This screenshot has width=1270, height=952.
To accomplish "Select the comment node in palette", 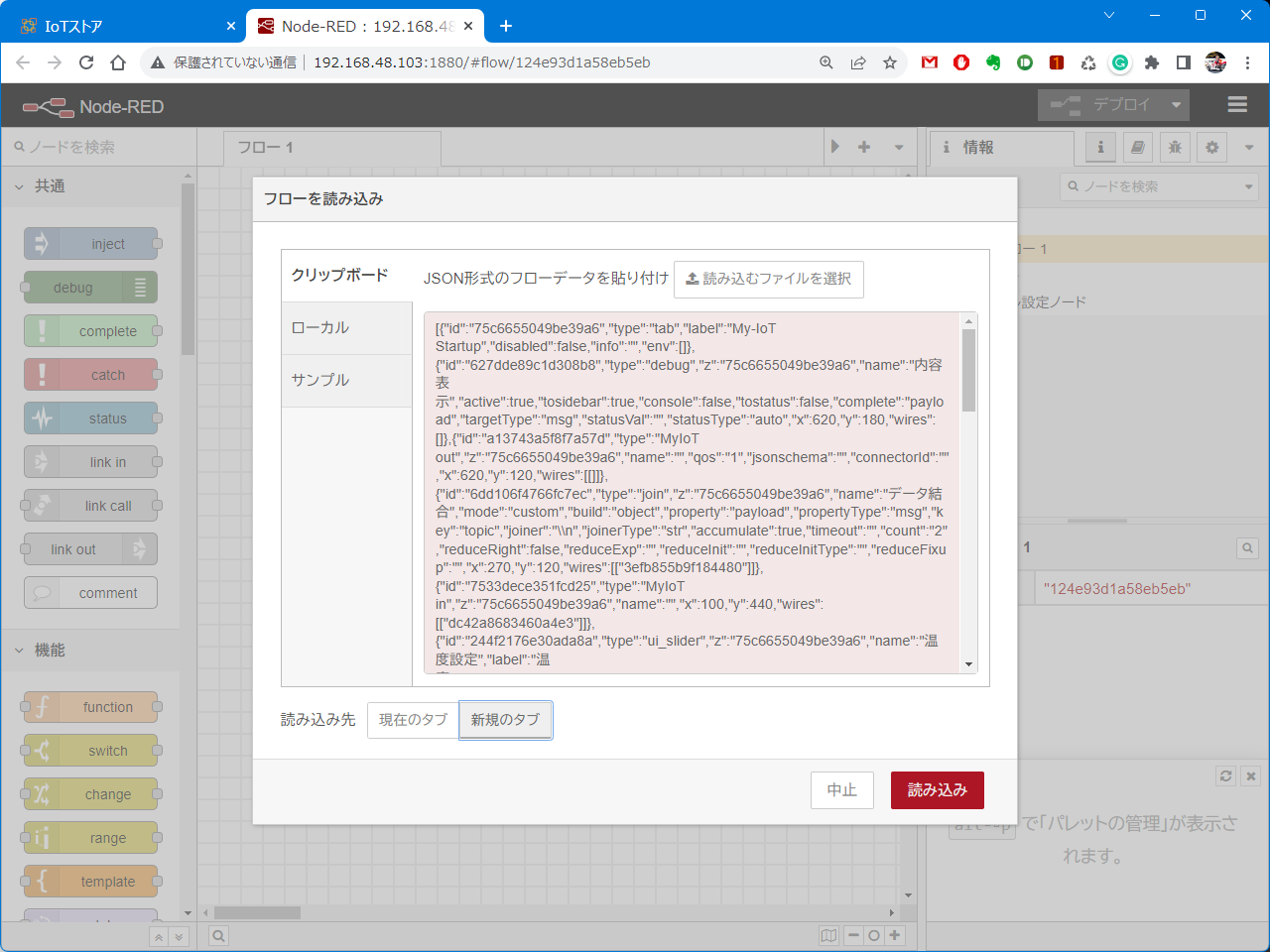I will [x=90, y=593].
